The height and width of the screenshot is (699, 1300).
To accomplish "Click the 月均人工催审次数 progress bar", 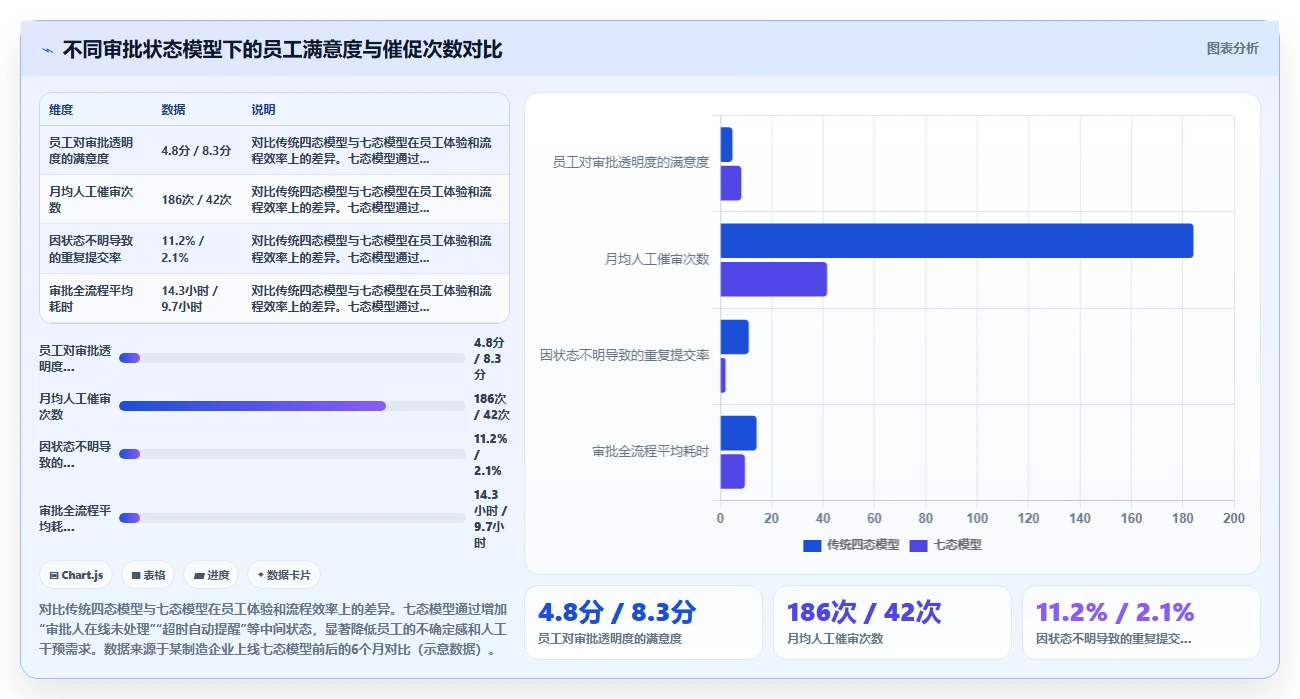I will pyautogui.click(x=292, y=406).
